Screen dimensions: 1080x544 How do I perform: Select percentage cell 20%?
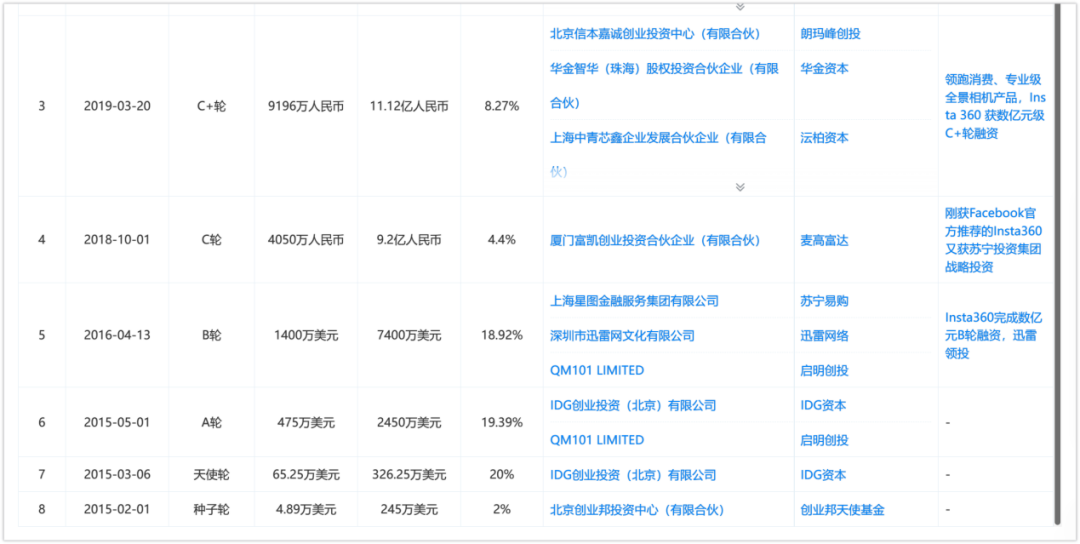click(501, 474)
